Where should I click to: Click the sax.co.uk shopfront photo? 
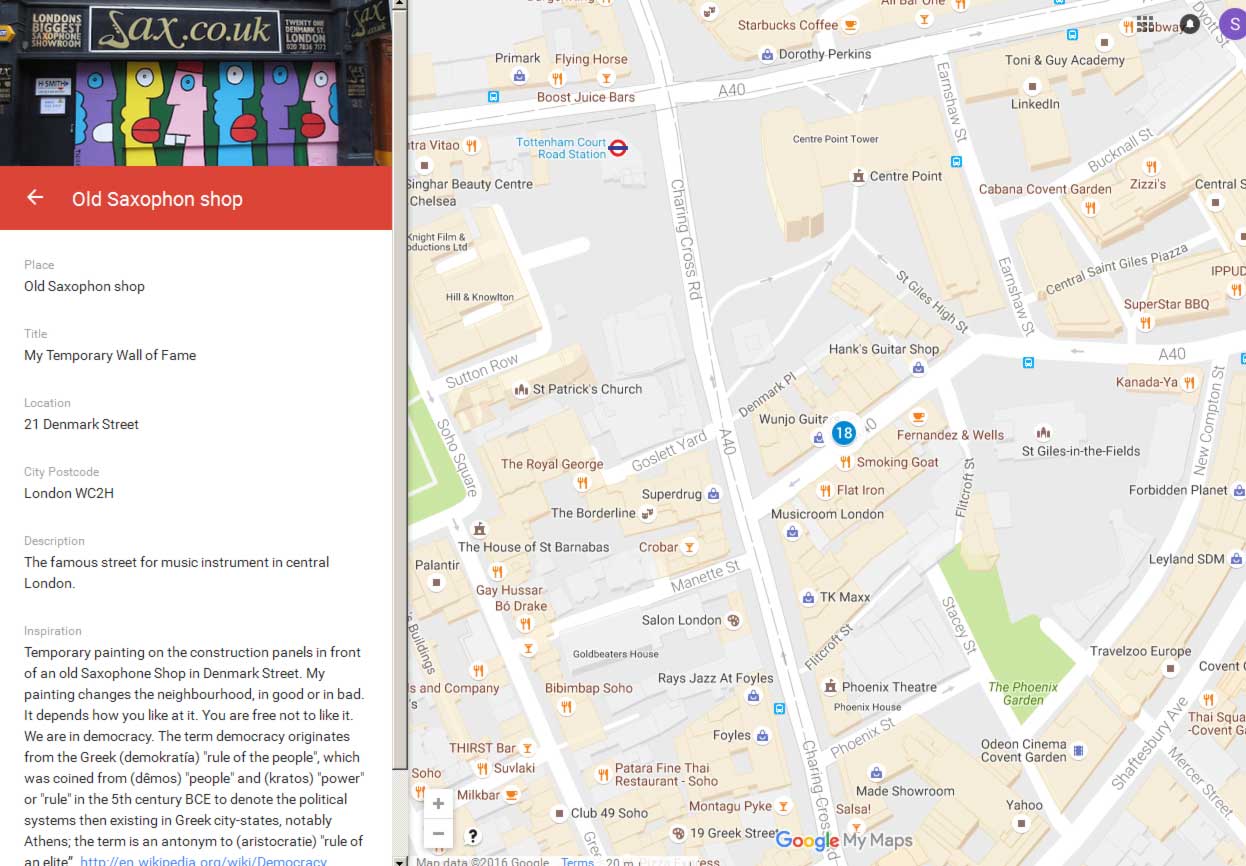196,83
